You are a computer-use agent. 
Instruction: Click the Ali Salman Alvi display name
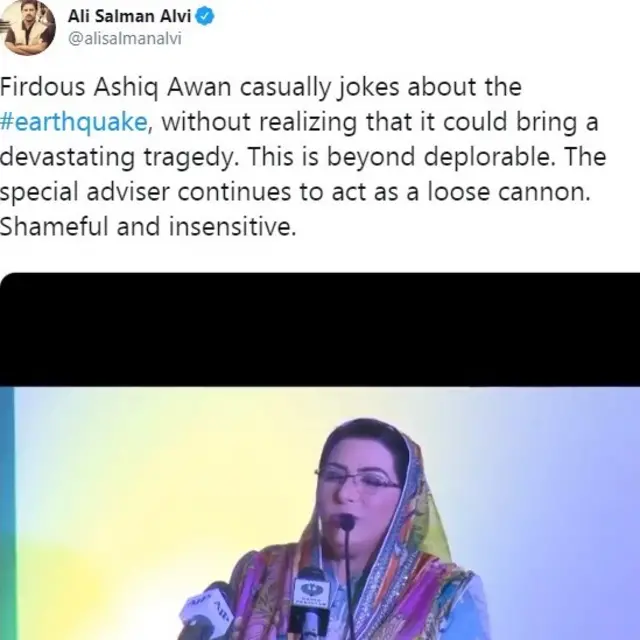coord(129,17)
